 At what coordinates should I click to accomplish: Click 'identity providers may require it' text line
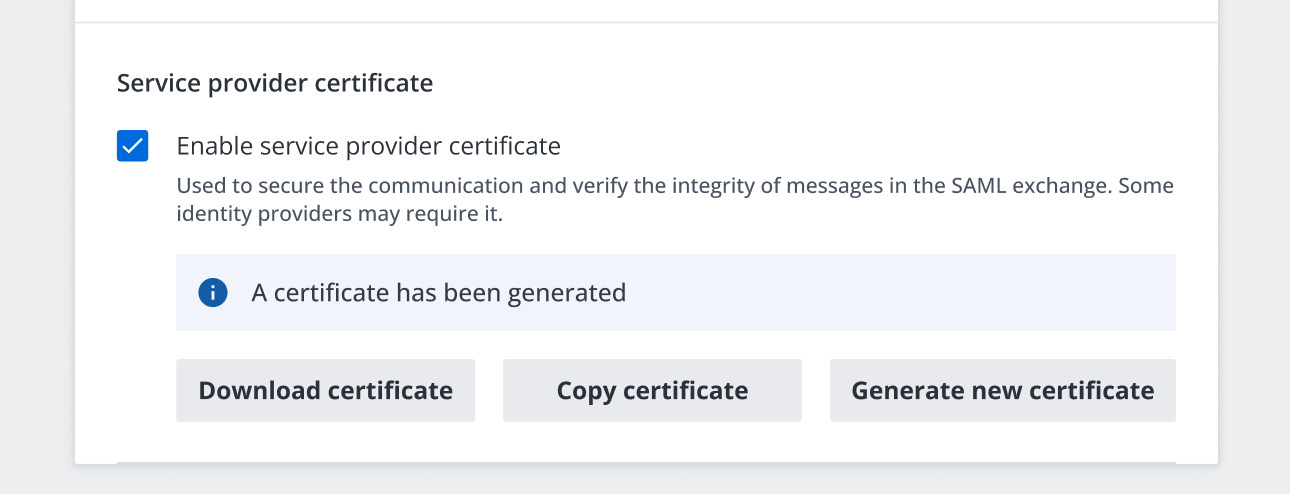pos(340,214)
